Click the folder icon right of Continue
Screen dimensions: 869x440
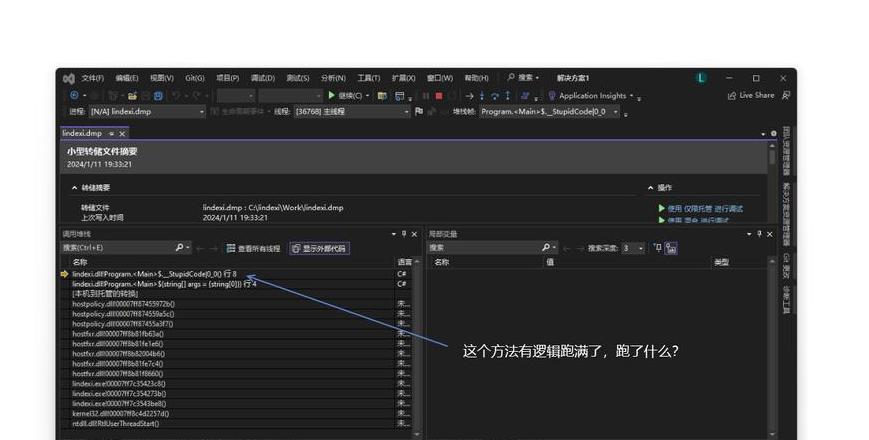pyautogui.click(x=382, y=96)
